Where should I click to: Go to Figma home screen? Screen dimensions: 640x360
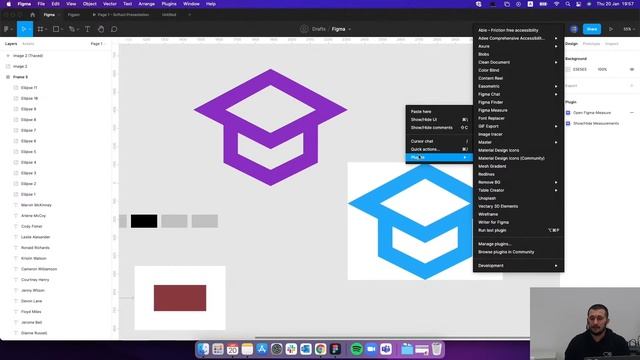point(33,15)
